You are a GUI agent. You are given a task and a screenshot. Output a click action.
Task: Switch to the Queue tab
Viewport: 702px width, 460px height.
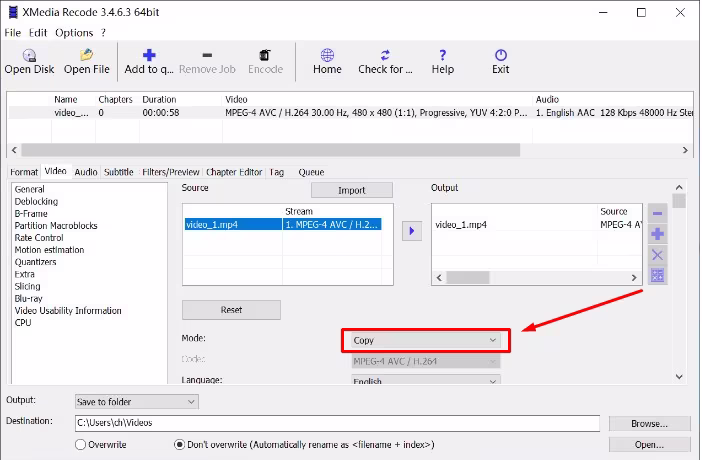tap(311, 172)
